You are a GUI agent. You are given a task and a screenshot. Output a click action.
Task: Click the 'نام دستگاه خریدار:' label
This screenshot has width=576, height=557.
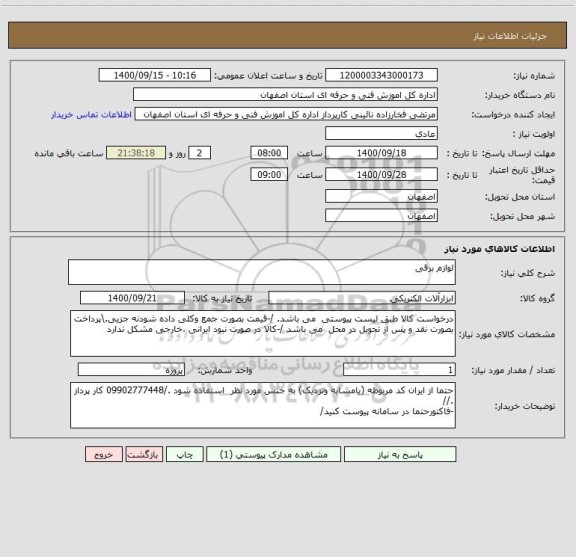point(520,96)
